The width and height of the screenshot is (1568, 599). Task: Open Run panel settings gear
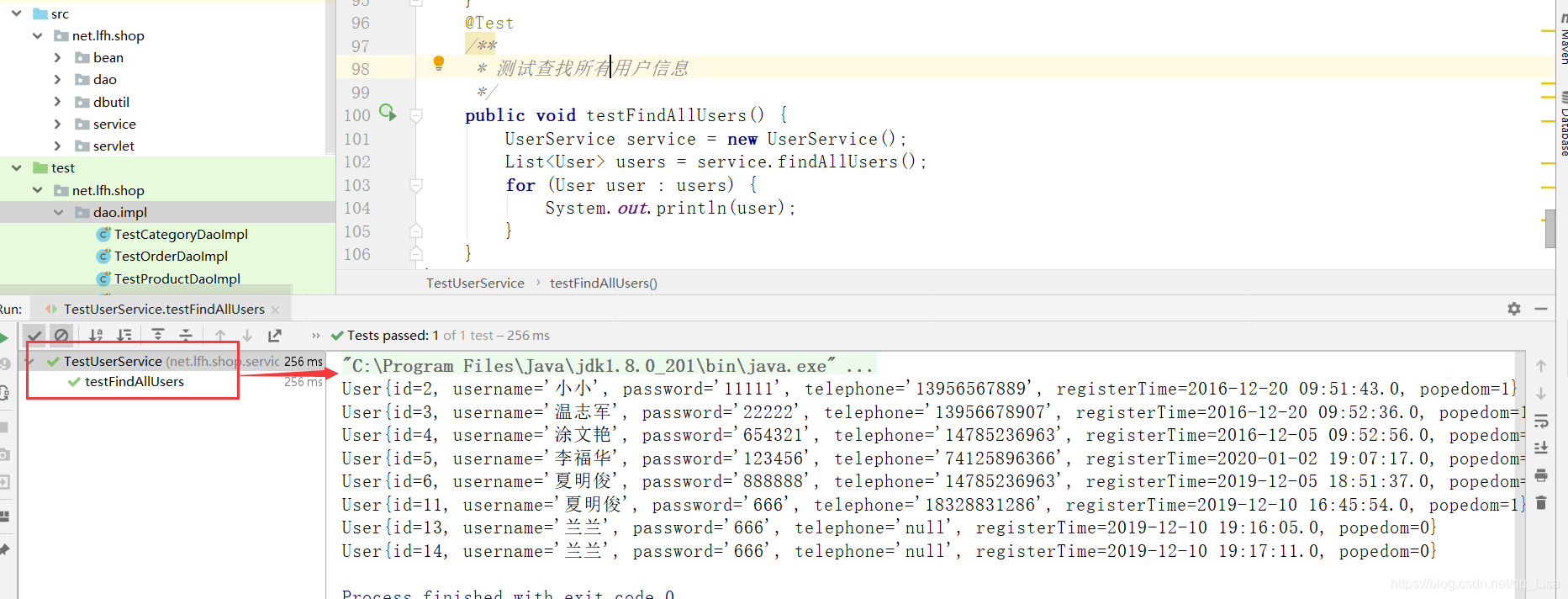(1514, 309)
